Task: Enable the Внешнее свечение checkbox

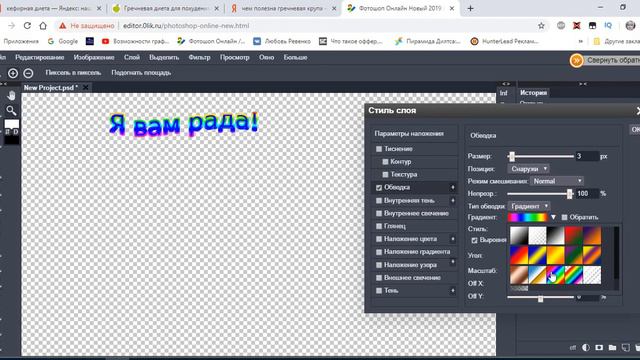Action: coord(379,278)
